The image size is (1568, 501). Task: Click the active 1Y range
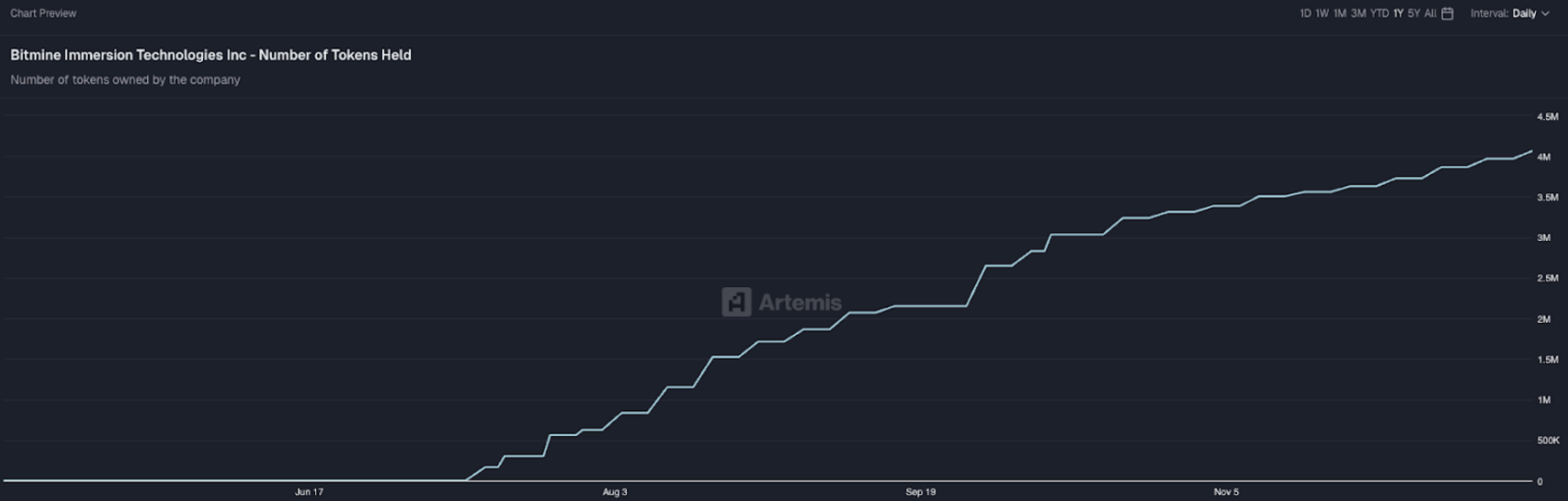1398,14
